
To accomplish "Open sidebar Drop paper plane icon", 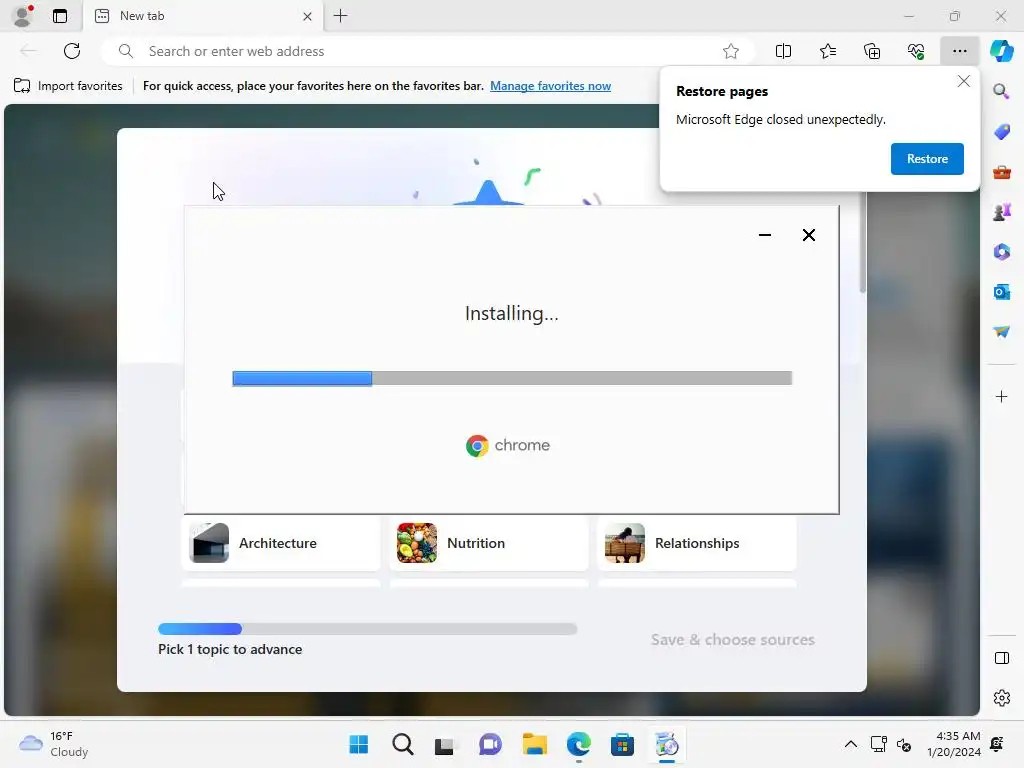I will [x=1001, y=332].
